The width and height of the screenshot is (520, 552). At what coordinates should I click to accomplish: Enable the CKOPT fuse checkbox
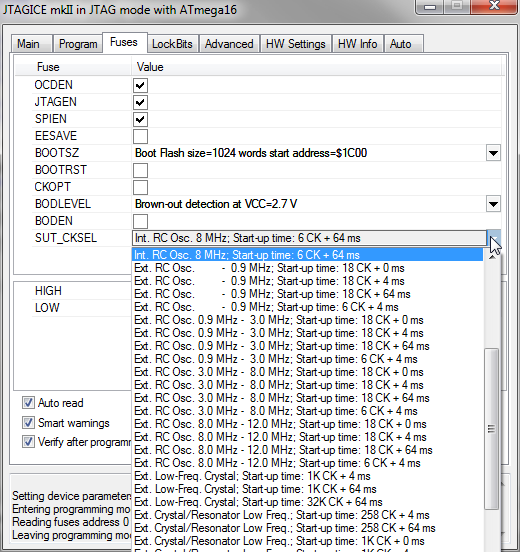[140, 187]
